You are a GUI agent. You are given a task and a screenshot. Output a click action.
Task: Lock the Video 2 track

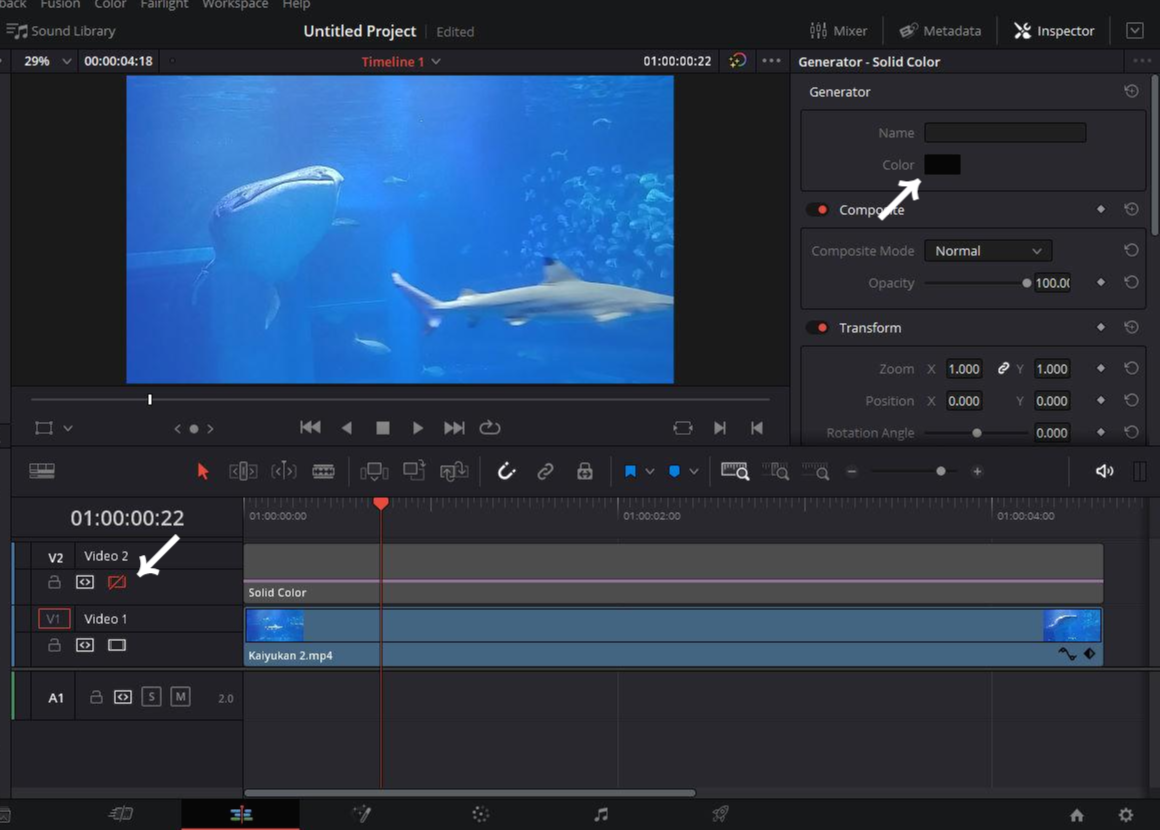tap(54, 582)
